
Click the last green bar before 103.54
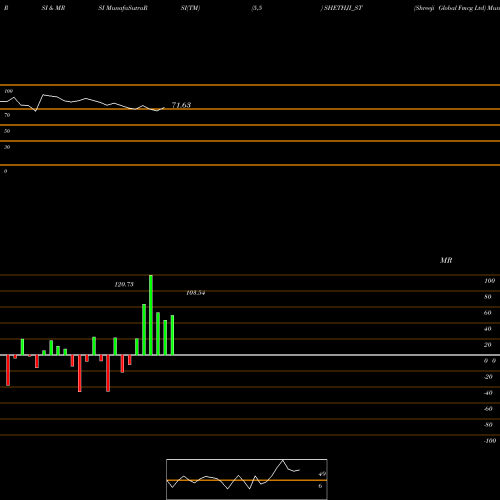(x=172, y=335)
